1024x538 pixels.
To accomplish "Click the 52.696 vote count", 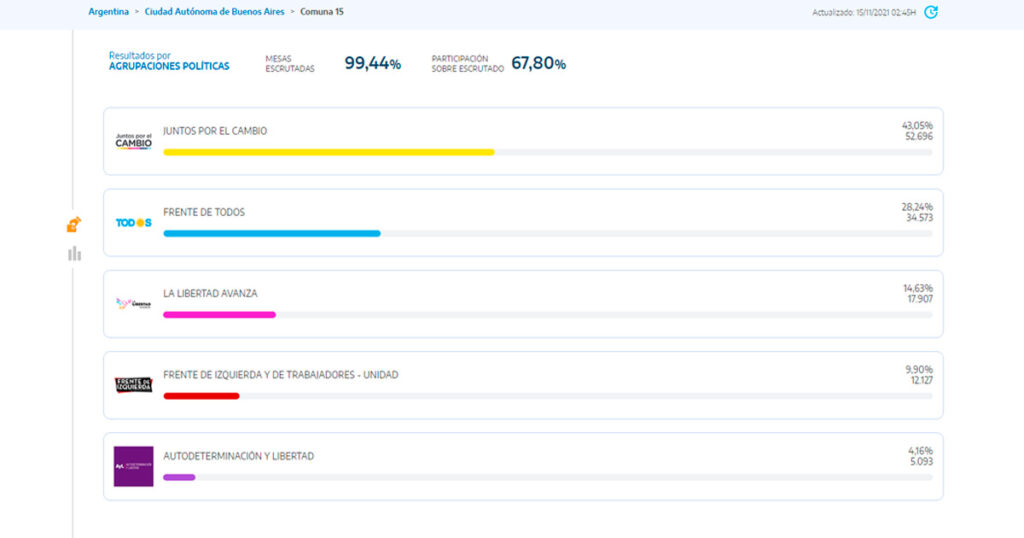I will 919,136.
